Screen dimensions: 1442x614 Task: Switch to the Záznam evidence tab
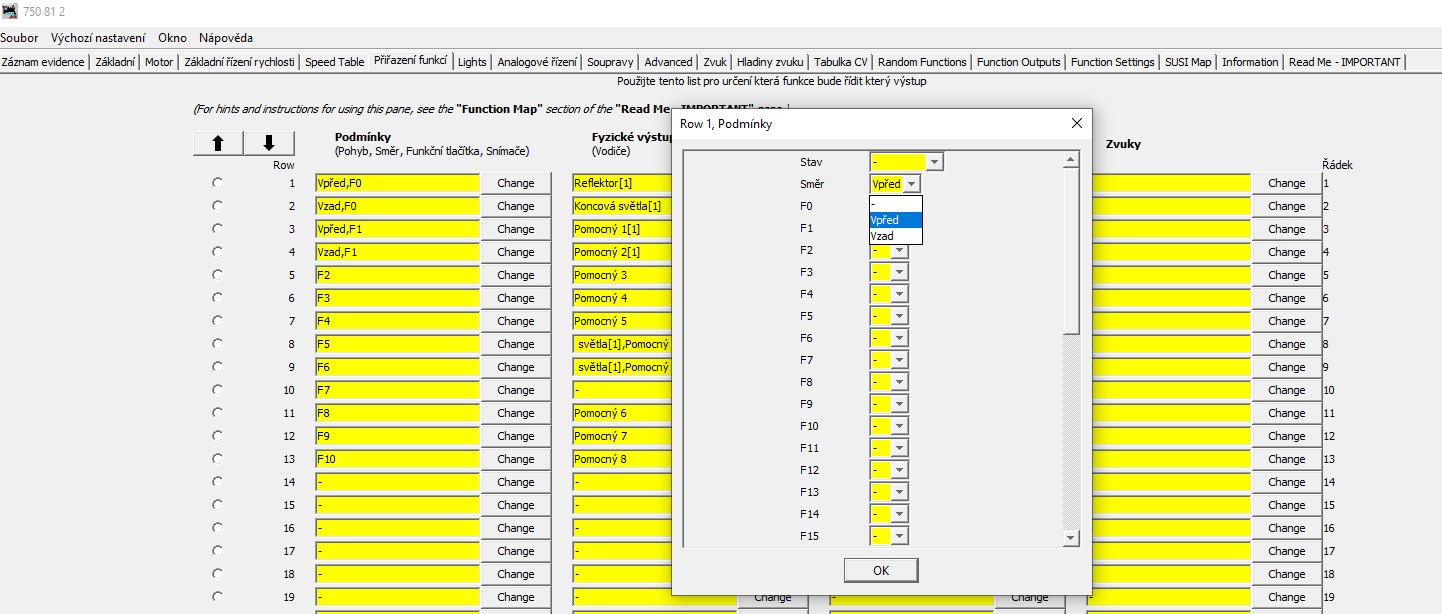pos(44,62)
